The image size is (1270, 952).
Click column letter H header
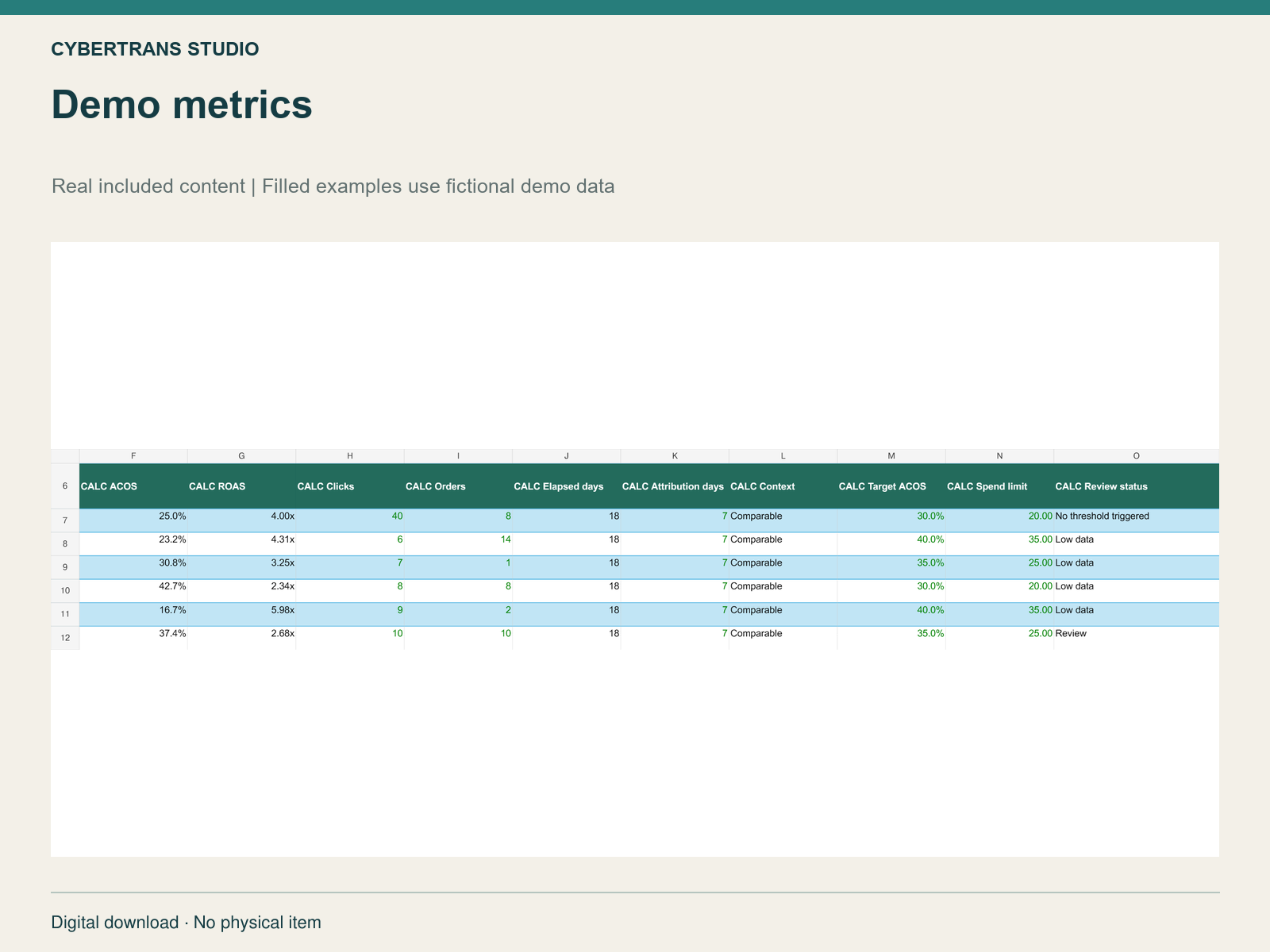[350, 456]
